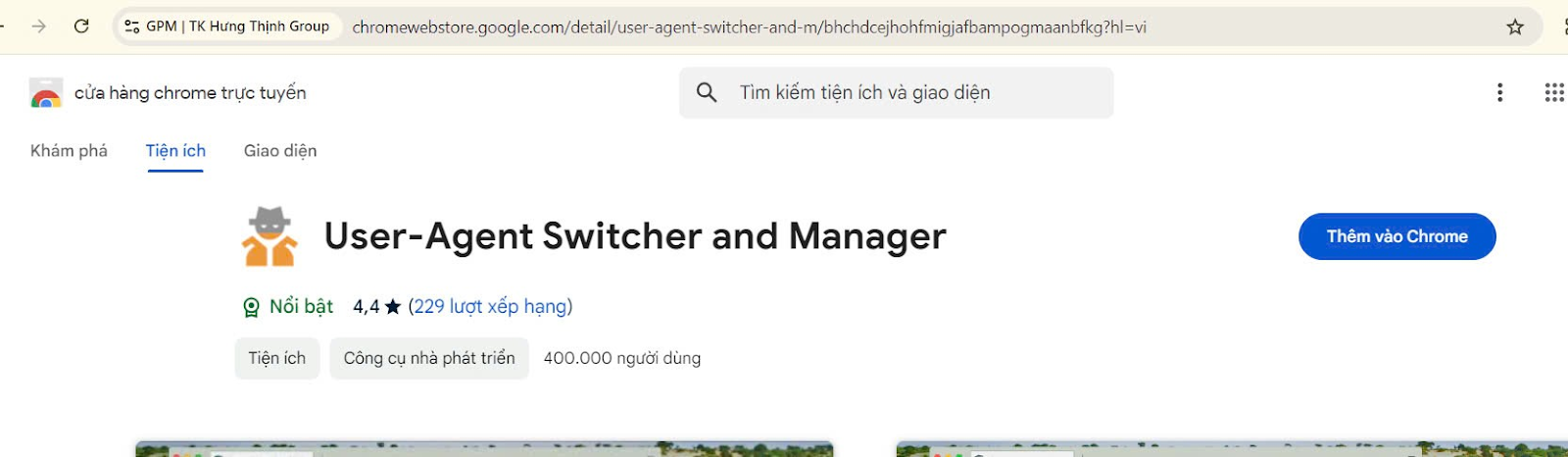Click the 4,4 rating value

click(367, 307)
